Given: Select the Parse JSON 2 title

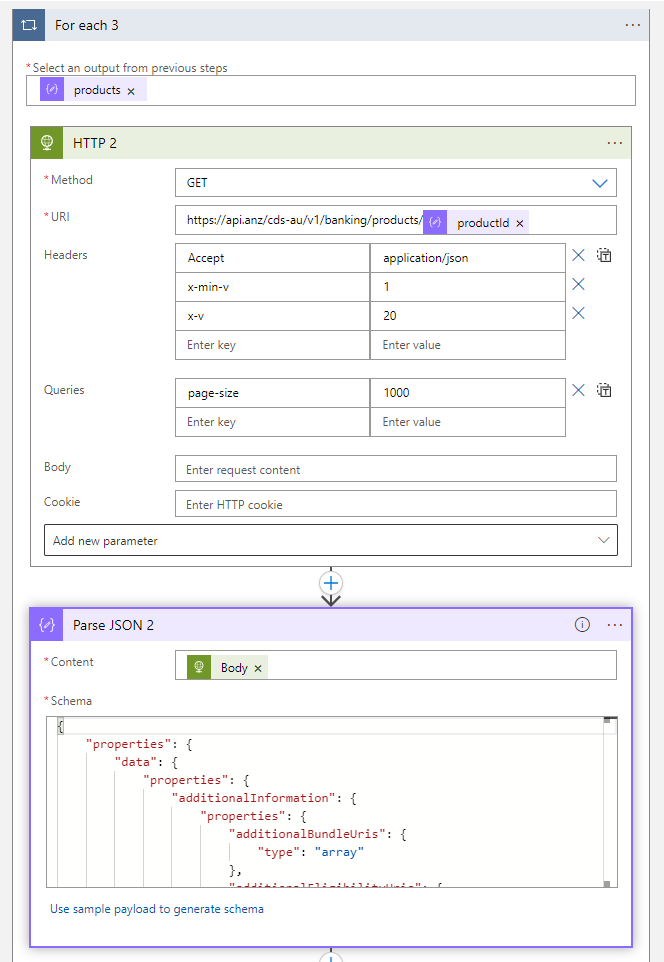Looking at the screenshot, I should [114, 625].
